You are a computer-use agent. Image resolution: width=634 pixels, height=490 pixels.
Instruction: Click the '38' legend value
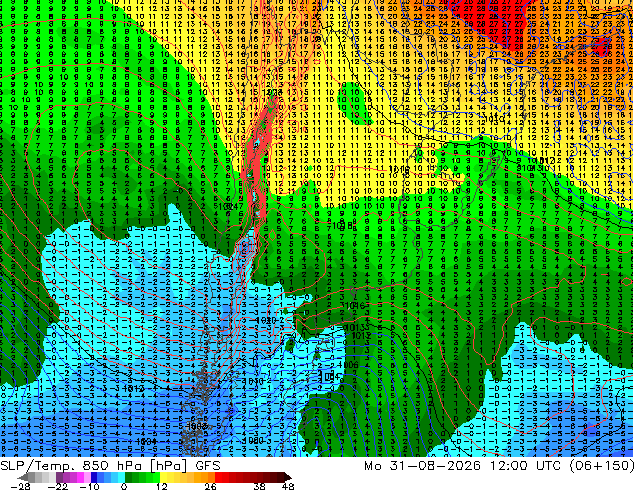259,486
